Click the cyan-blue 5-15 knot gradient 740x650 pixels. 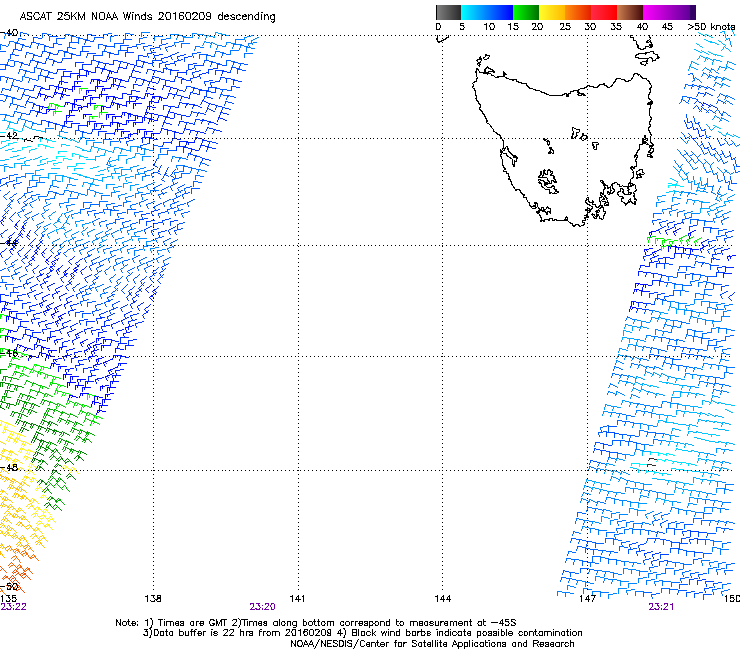coord(487,12)
